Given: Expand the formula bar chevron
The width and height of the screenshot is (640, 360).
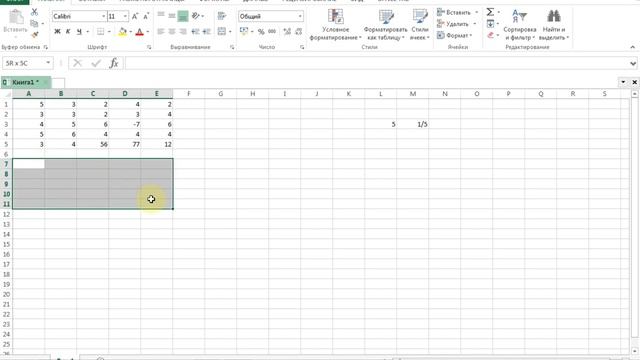Looking at the screenshot, I should [633, 63].
